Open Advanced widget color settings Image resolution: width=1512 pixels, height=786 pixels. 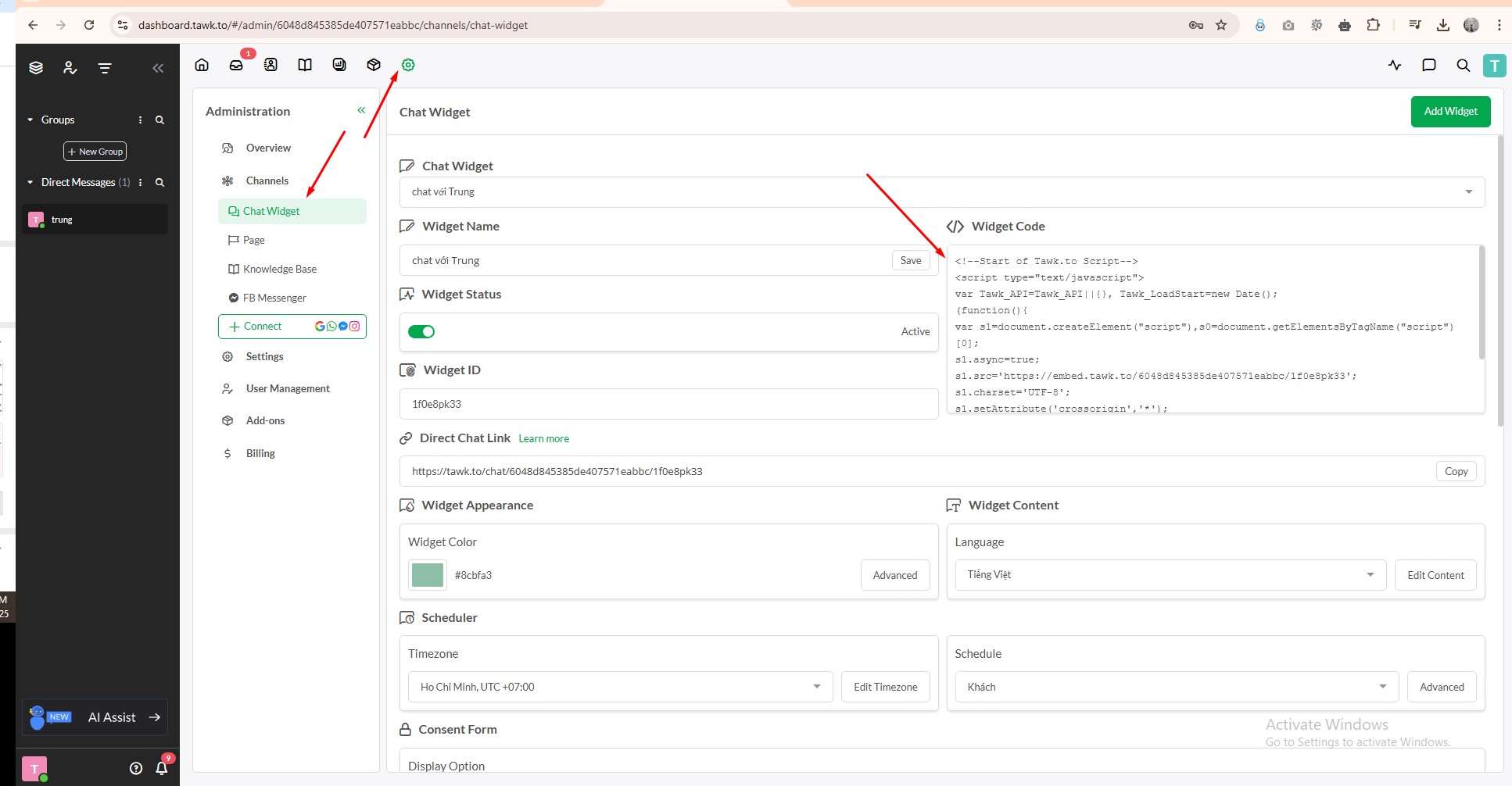(x=895, y=575)
